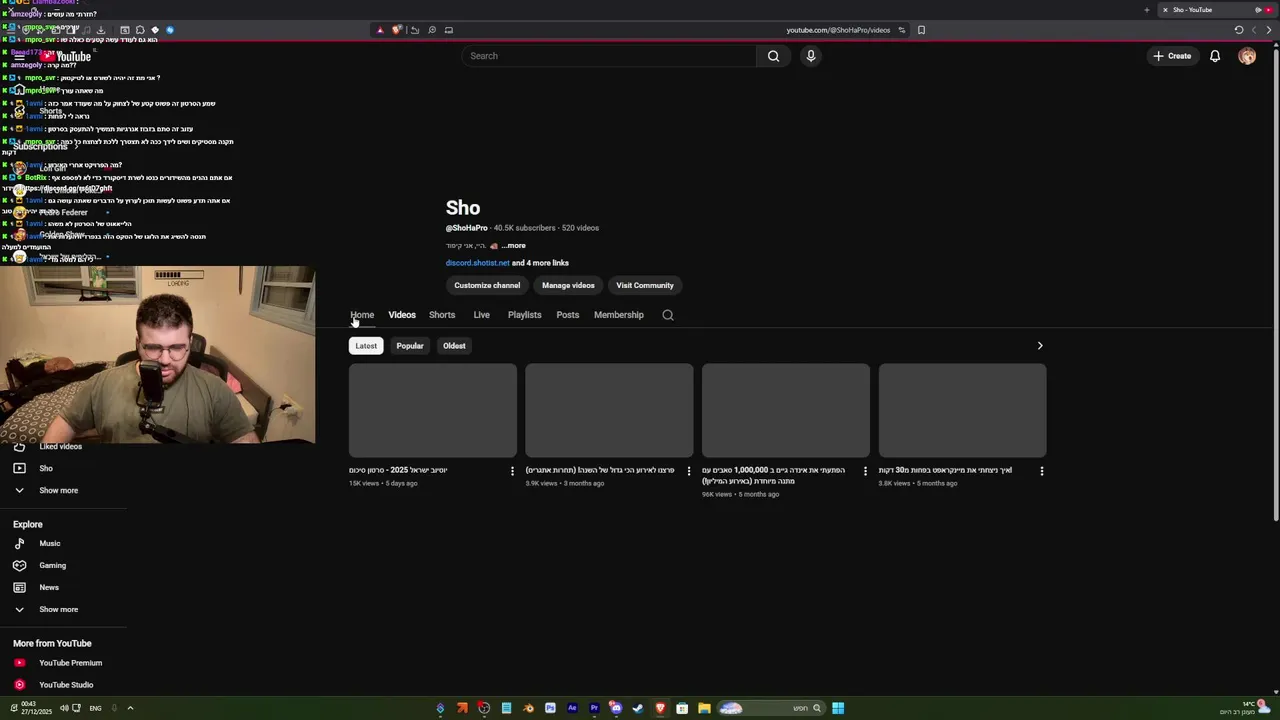Viewport: 1280px width, 720px height.
Task: Open the YouTube Studio sidebar entry
Action: [66, 685]
